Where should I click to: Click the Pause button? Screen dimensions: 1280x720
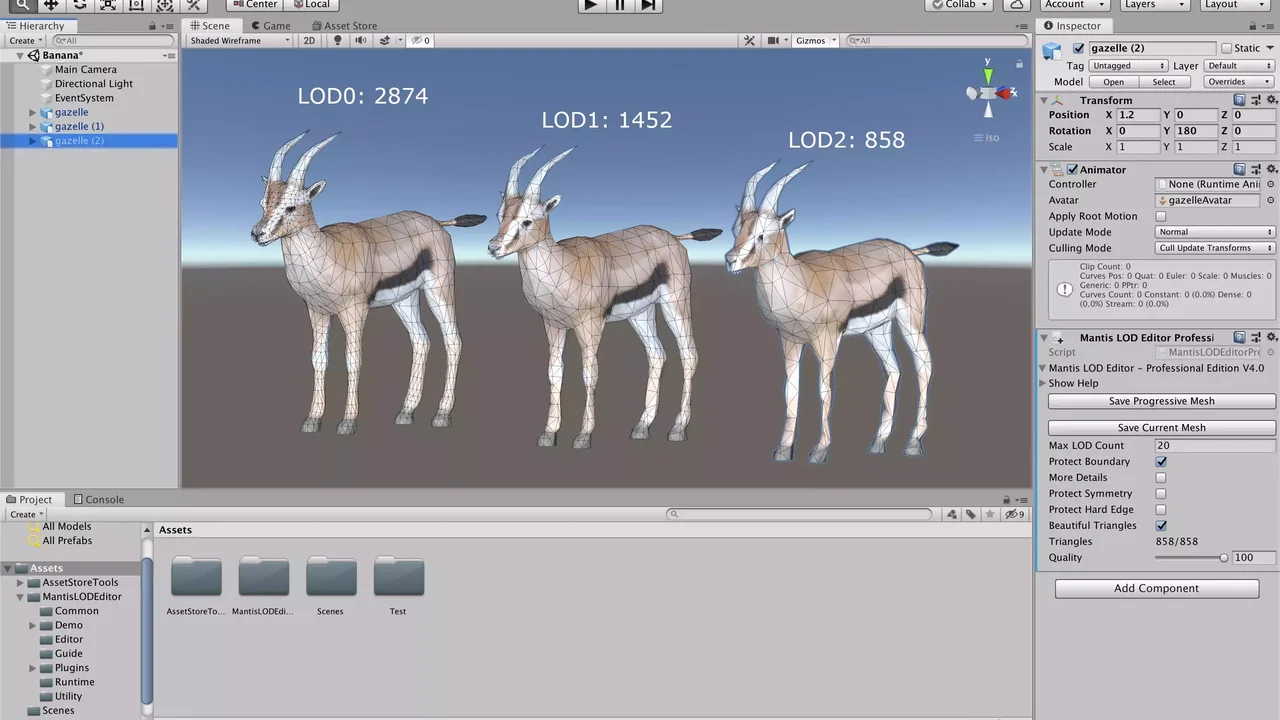pyautogui.click(x=620, y=5)
